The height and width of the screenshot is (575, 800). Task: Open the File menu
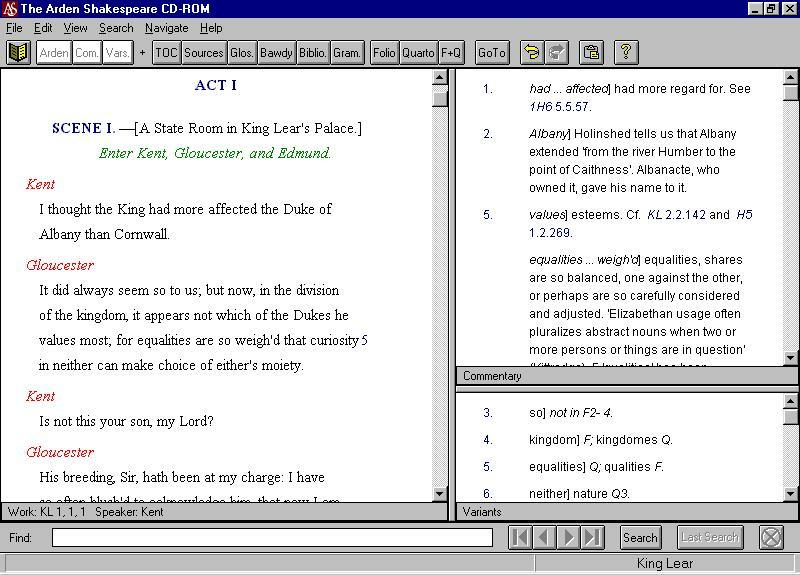pyautogui.click(x=14, y=28)
